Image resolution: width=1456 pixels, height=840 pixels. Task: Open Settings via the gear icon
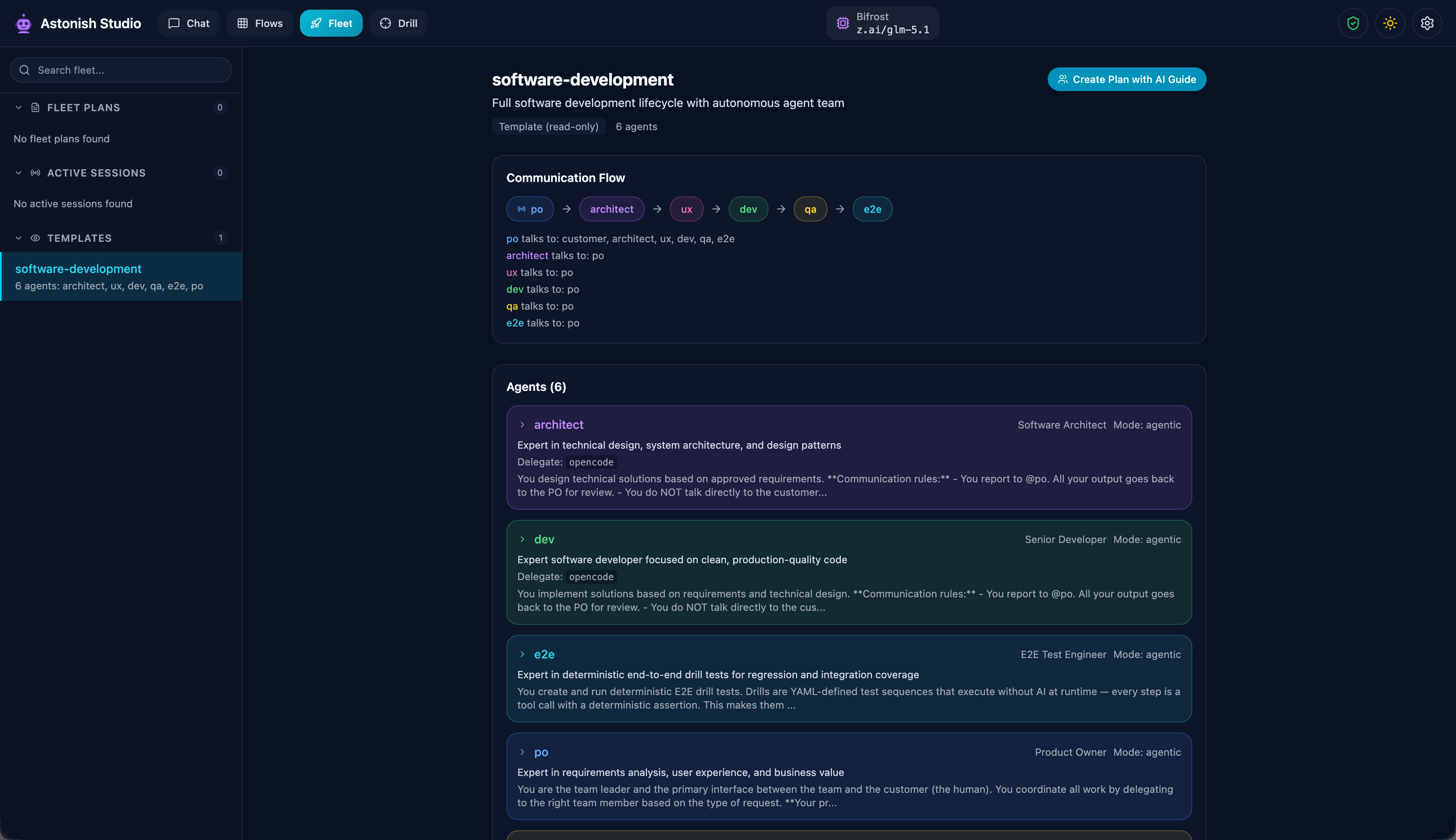point(1427,23)
